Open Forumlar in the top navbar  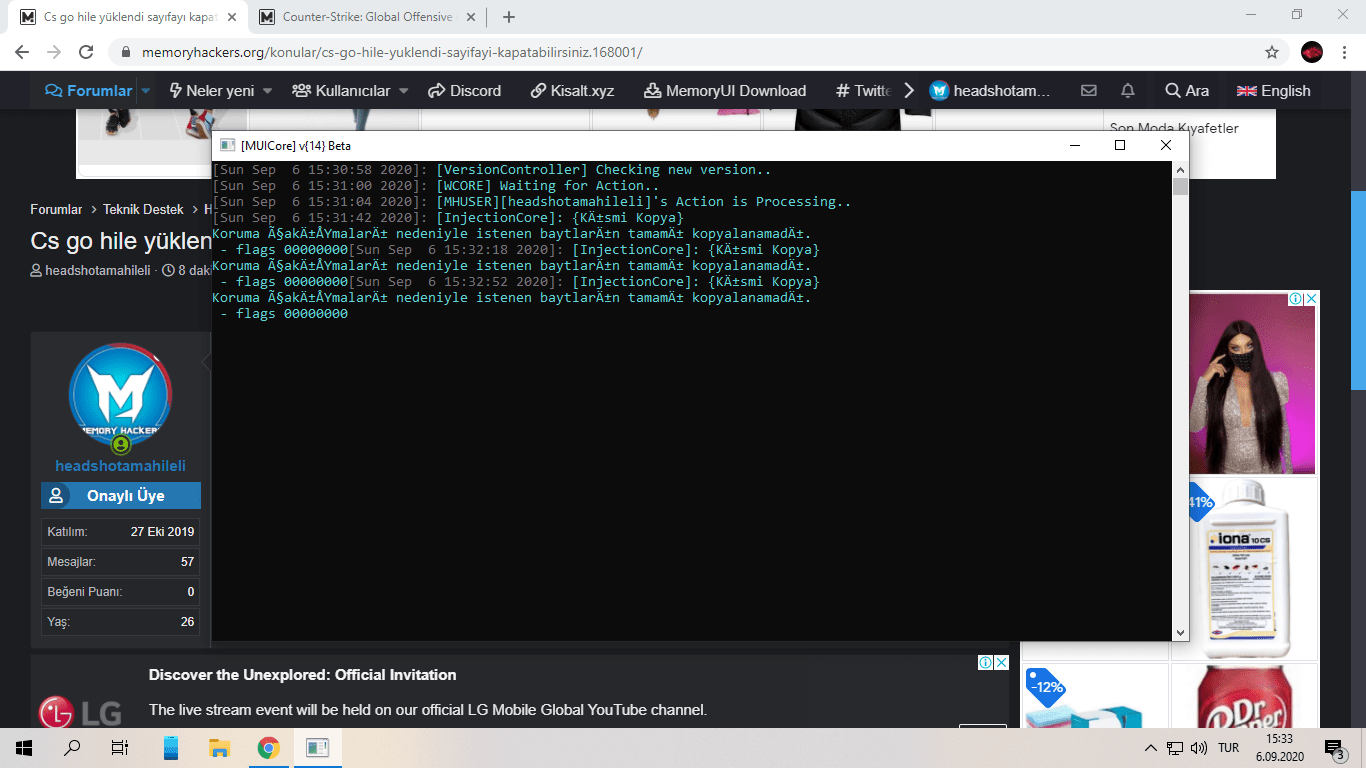[x=89, y=91]
